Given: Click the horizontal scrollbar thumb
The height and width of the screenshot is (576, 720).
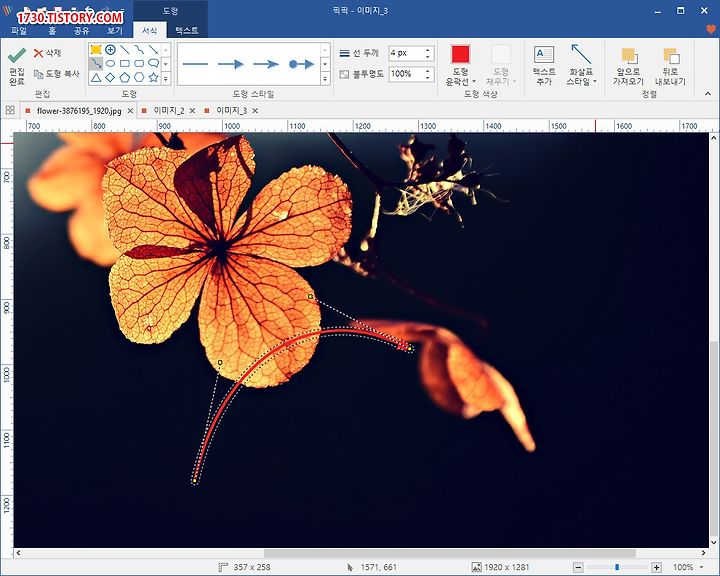Looking at the screenshot, I should coord(450,553).
